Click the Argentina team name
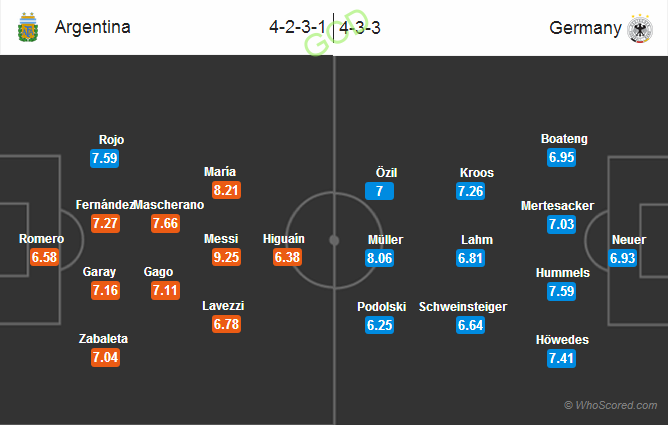 (x=92, y=27)
